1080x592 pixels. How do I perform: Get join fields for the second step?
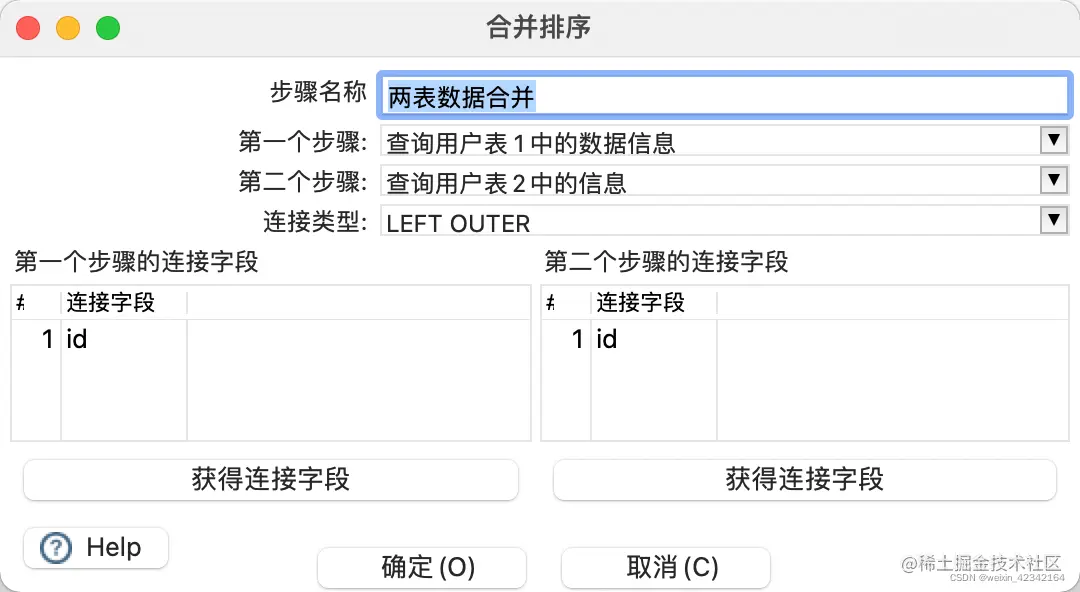[x=804, y=479]
